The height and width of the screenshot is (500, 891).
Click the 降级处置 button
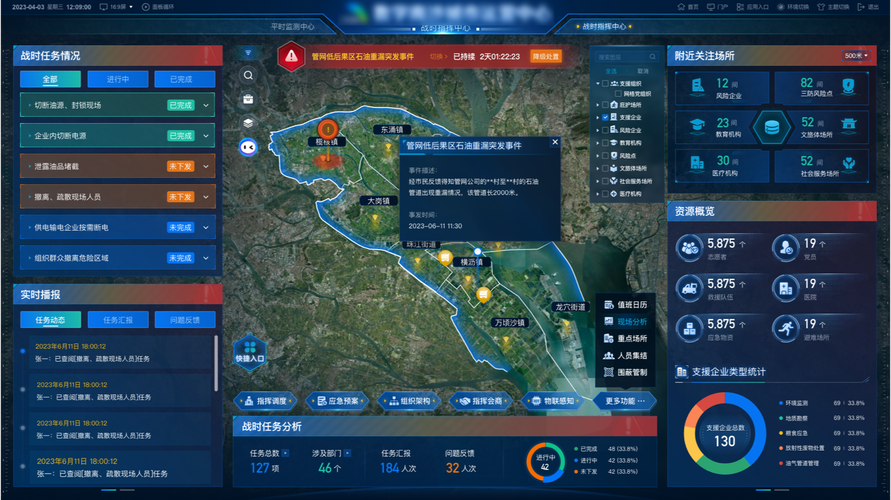(x=545, y=57)
